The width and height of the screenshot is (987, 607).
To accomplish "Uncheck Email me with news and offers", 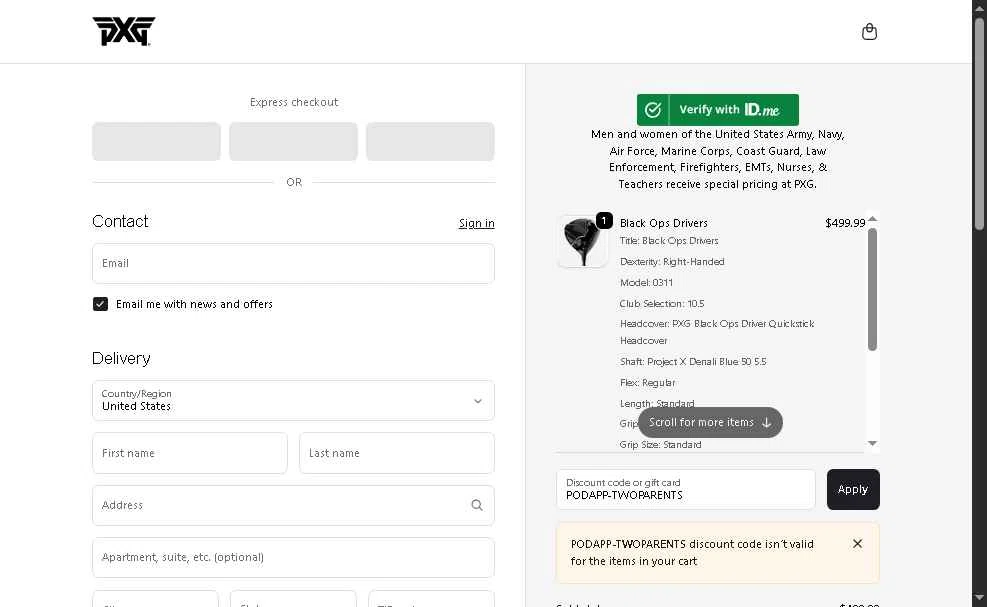I will tap(101, 304).
